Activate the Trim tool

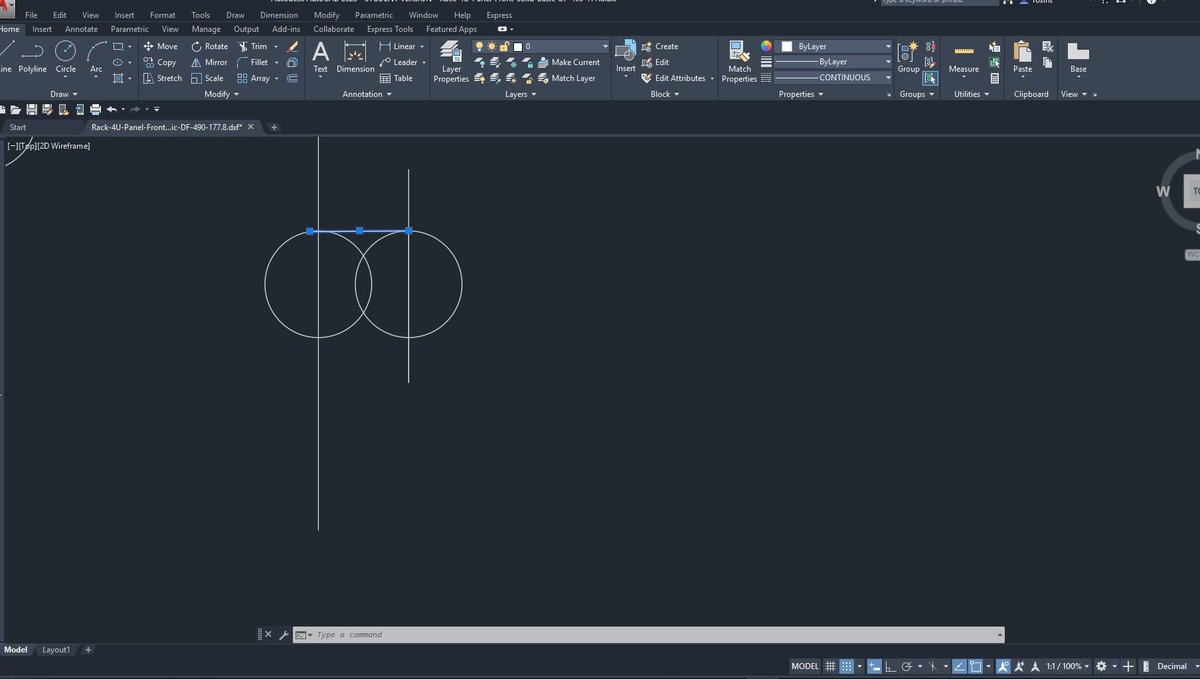pos(252,46)
